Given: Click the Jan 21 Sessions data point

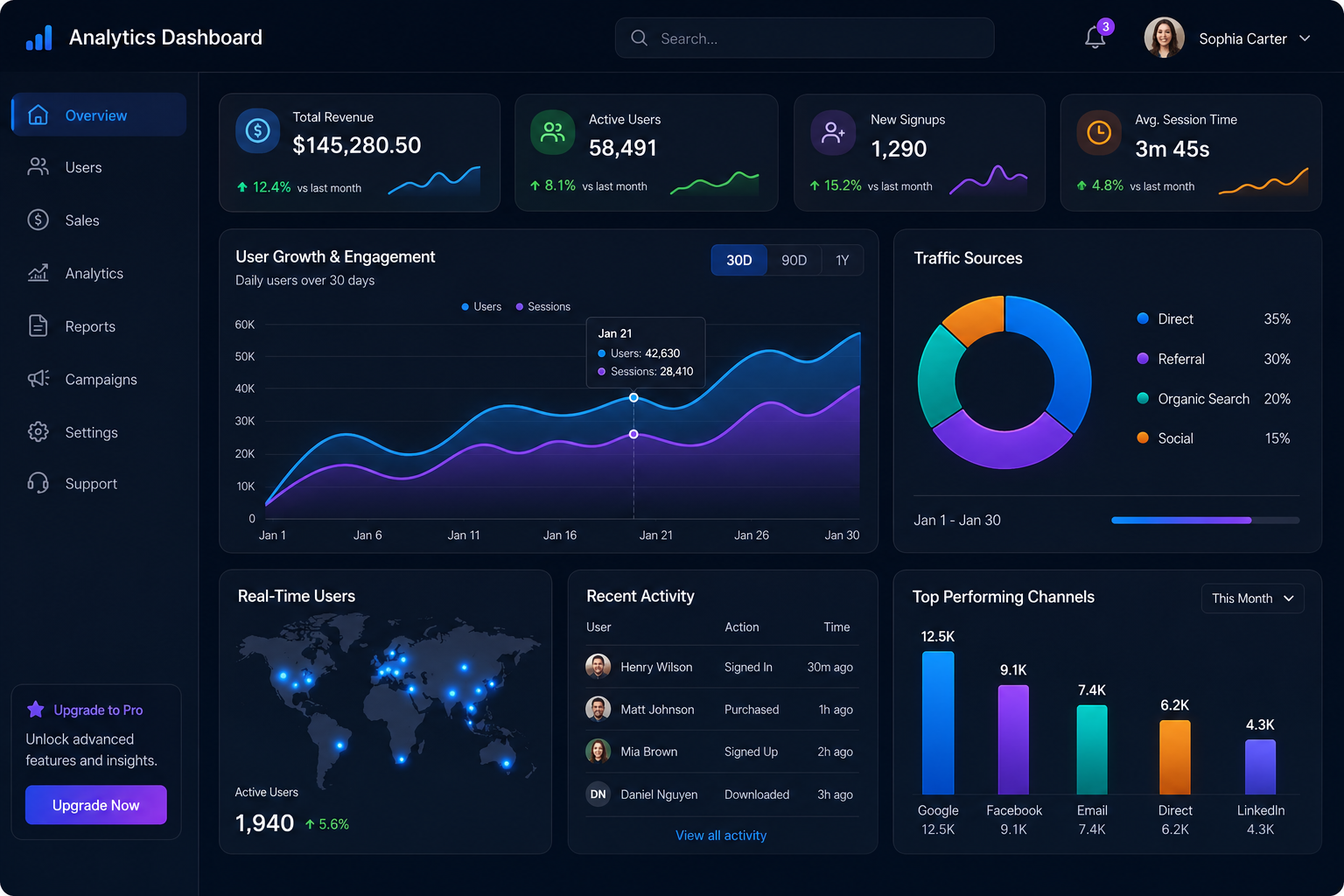Looking at the screenshot, I should (x=633, y=434).
